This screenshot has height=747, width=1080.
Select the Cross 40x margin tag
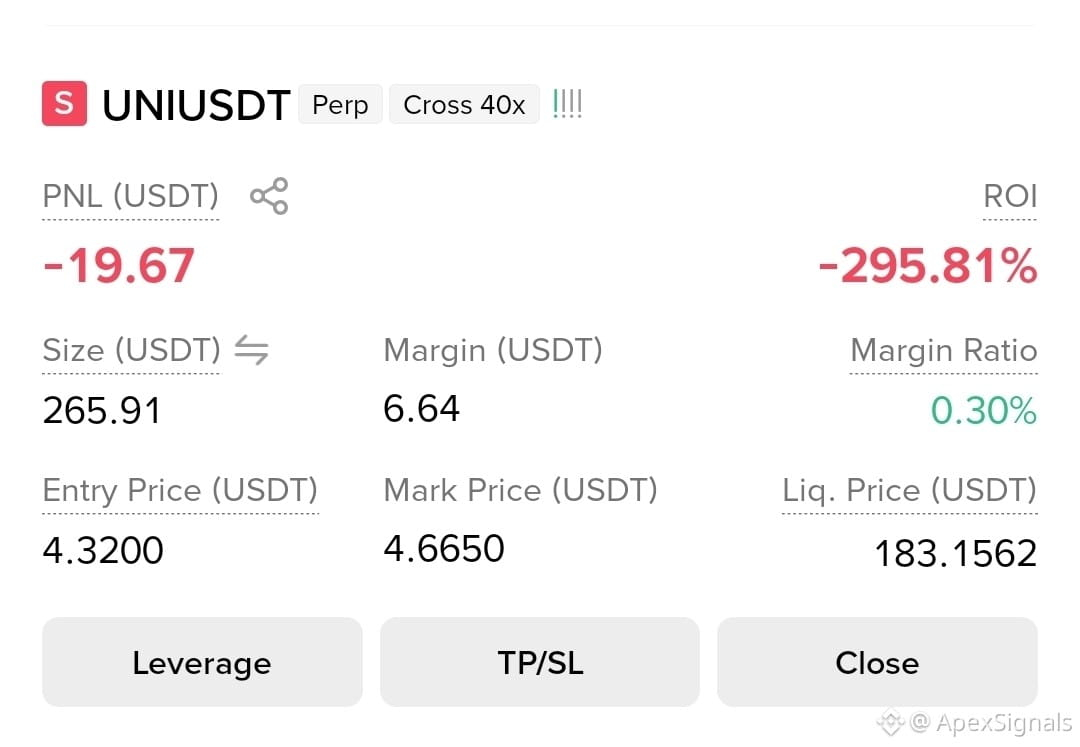[x=464, y=105]
